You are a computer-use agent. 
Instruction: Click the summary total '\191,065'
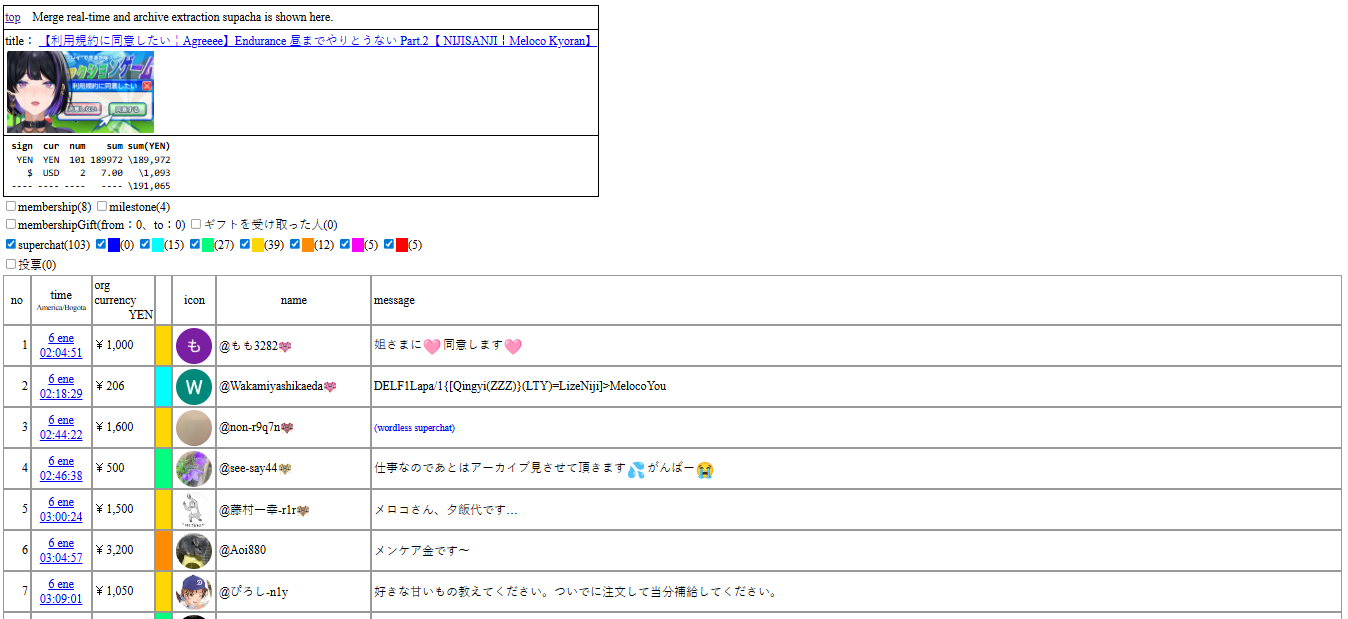pyautogui.click(x=149, y=186)
